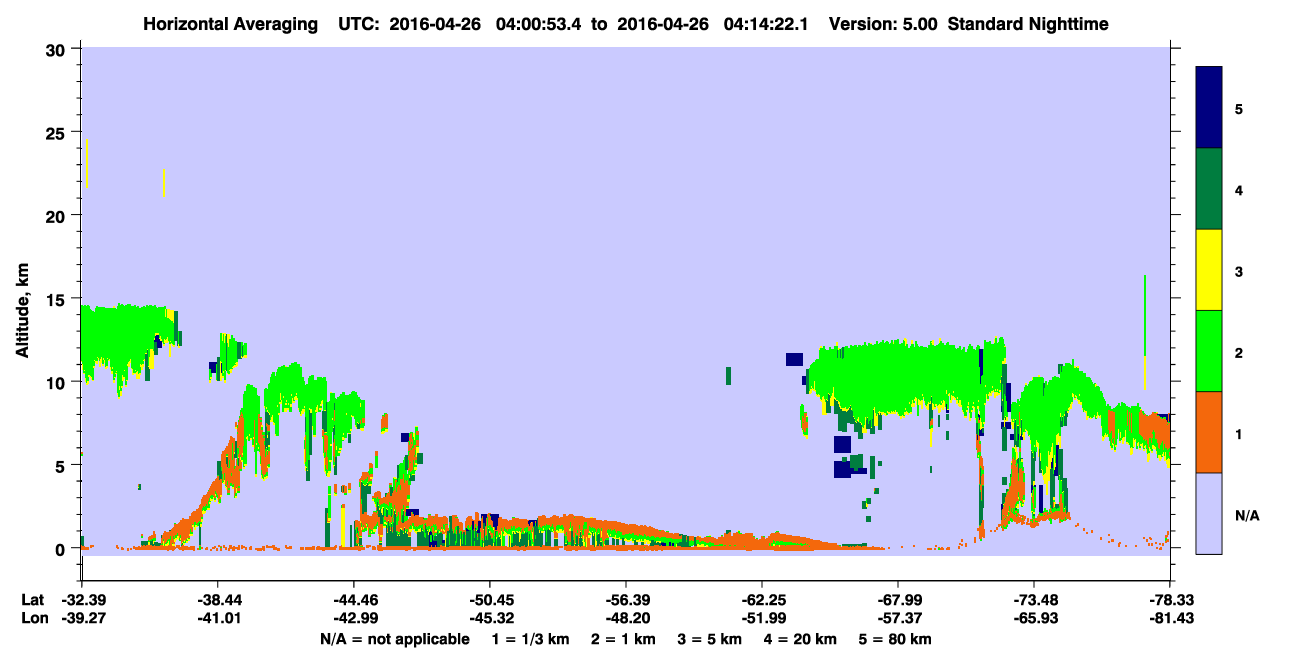Click longitude value -39.27
Image resolution: width=1300 pixels, height=667 pixels.
pos(82,619)
